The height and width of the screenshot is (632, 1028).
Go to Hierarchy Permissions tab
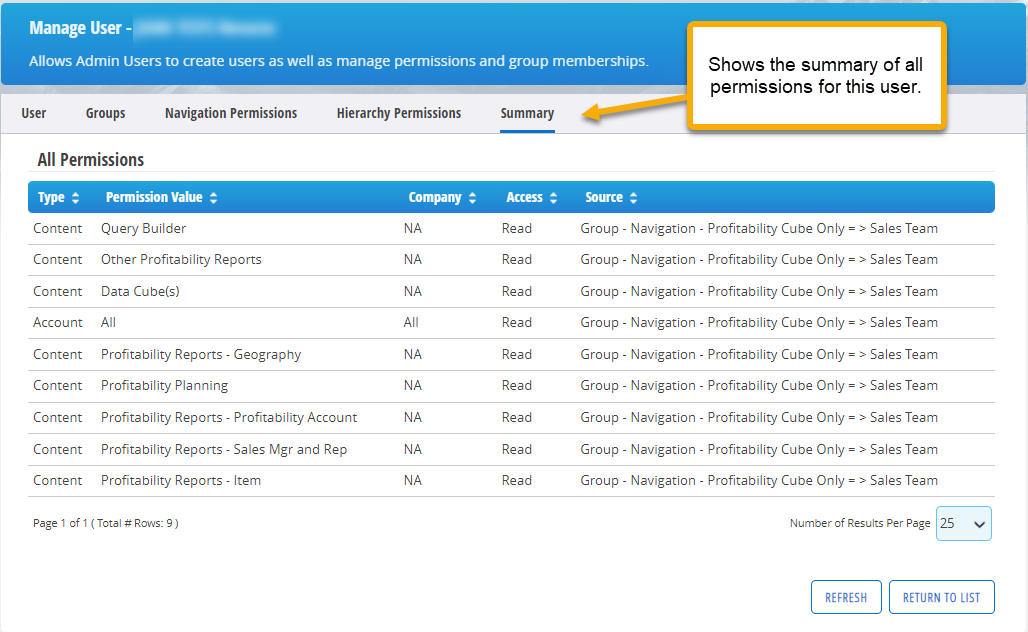(399, 113)
